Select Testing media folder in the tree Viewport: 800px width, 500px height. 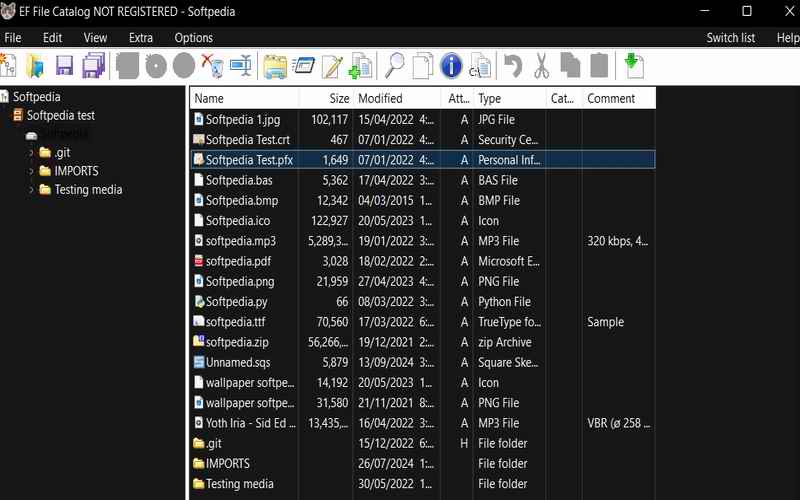(x=88, y=190)
